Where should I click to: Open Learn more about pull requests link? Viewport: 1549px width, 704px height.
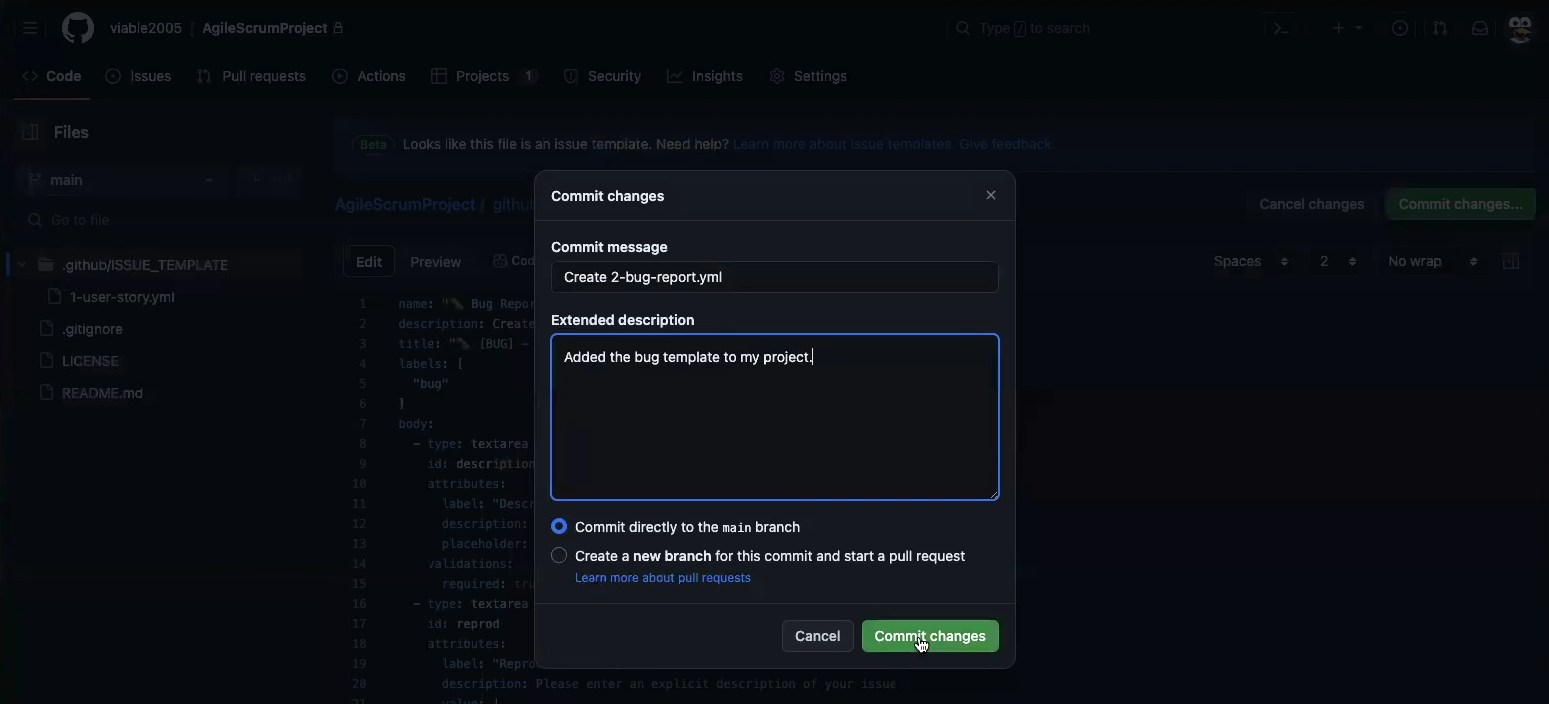(x=662, y=578)
